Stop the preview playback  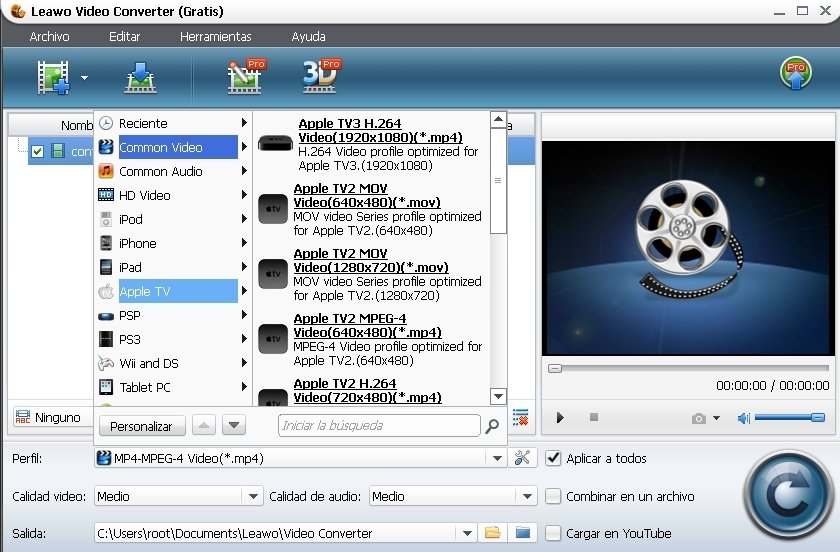coord(594,417)
